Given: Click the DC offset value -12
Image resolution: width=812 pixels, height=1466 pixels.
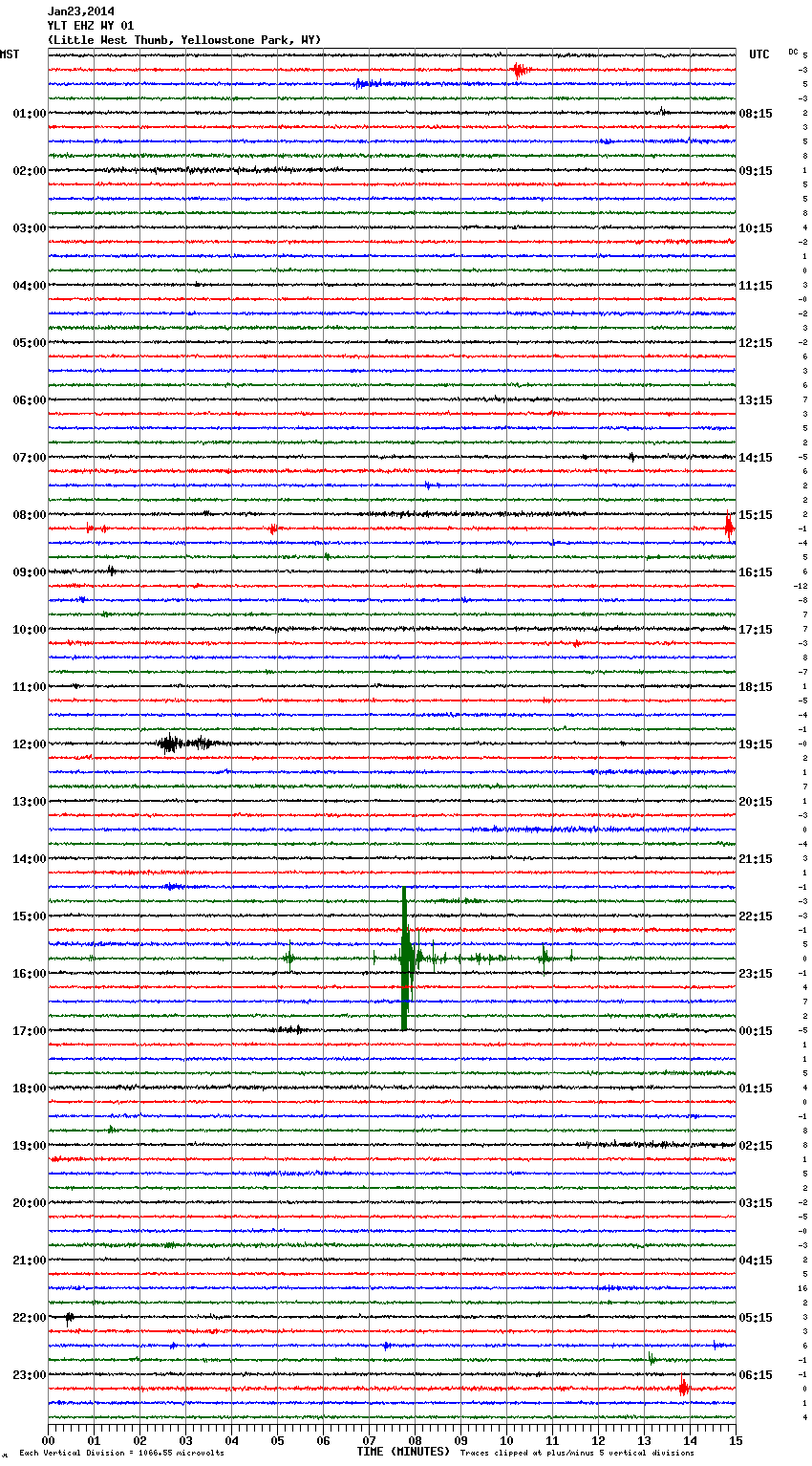Looking at the screenshot, I should 801,586.
